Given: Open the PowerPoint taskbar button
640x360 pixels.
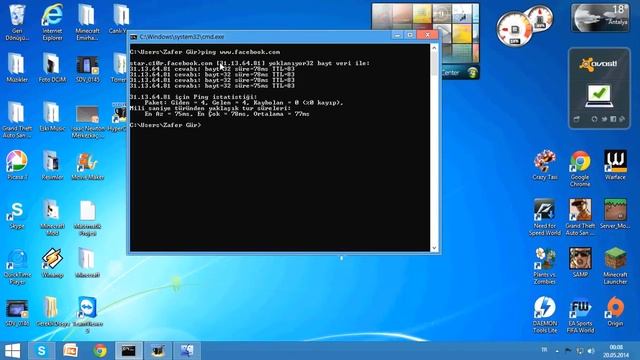Looking at the screenshot, I should point(71,351).
